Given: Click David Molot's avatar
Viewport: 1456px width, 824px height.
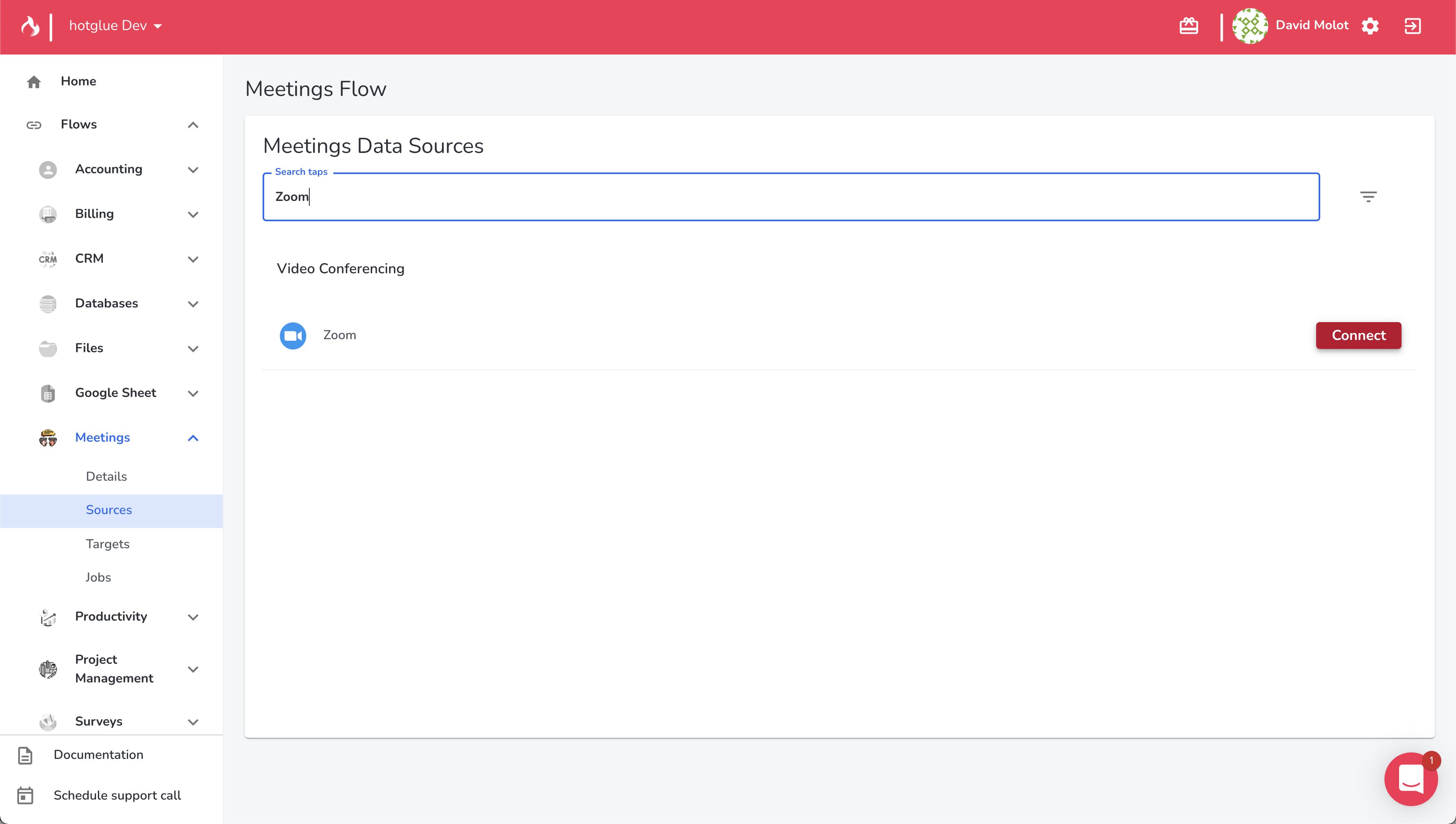Looking at the screenshot, I should tap(1250, 26).
